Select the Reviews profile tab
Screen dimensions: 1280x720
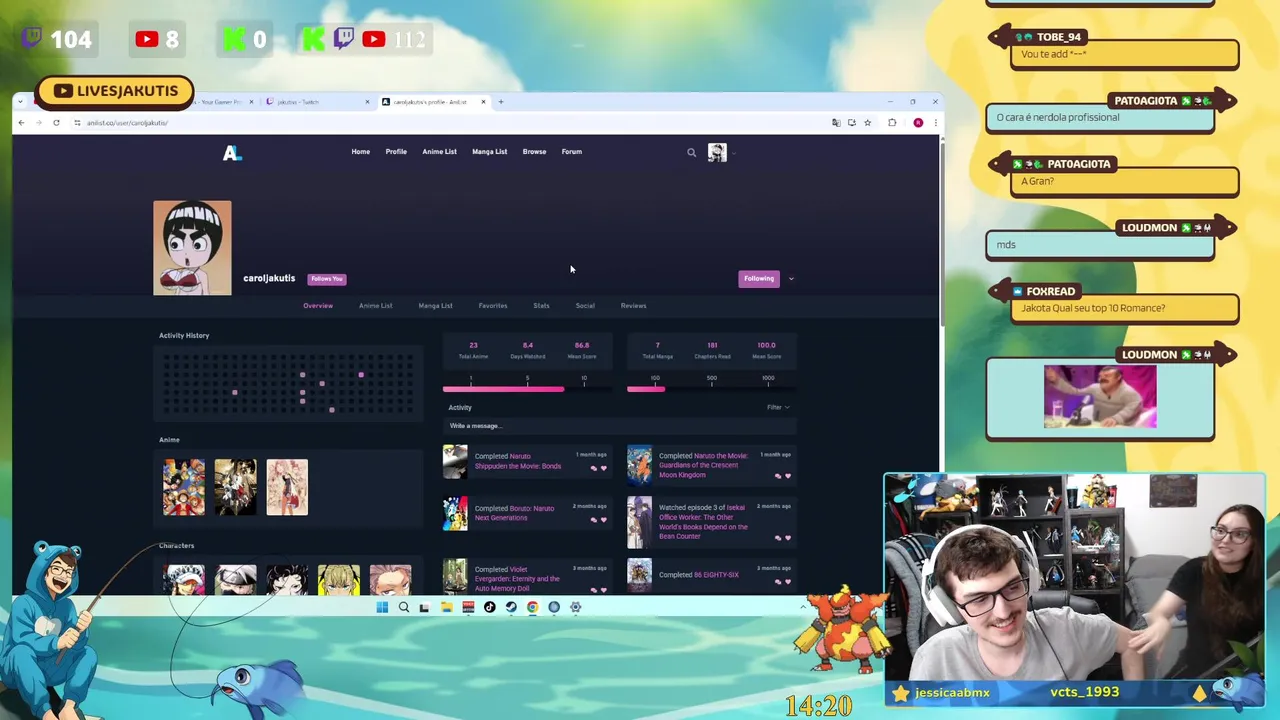pyautogui.click(x=633, y=306)
